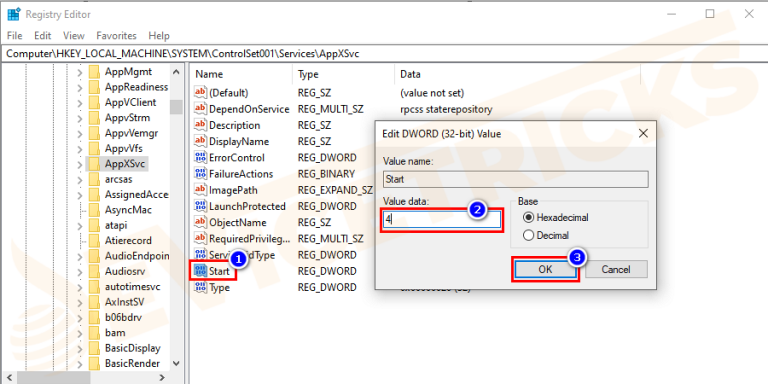Click the AppXSvc folder icon
Image resolution: width=768 pixels, height=384 pixels.
(95, 164)
